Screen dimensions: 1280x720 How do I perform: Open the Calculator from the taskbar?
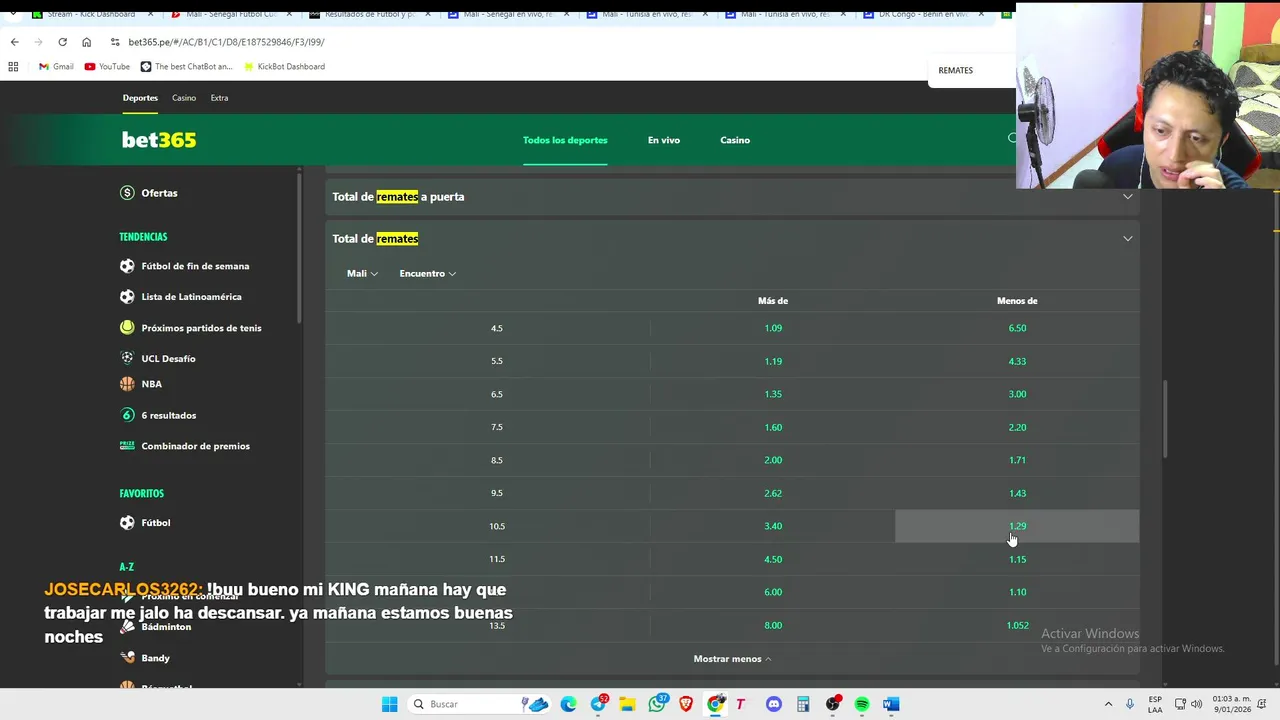pyautogui.click(x=803, y=704)
